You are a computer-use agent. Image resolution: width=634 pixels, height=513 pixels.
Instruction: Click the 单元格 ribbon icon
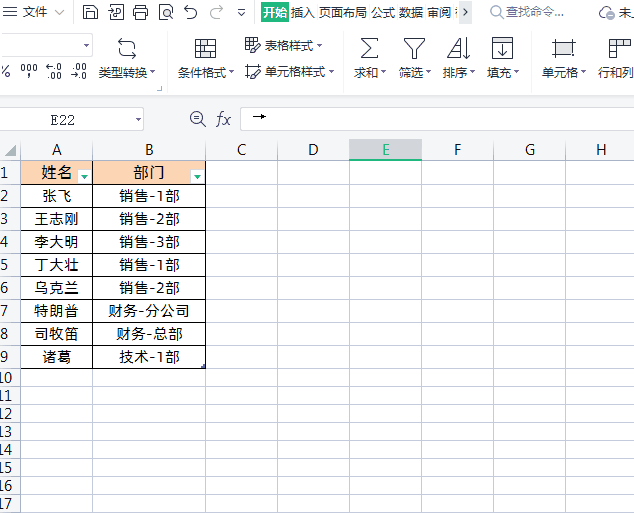pyautogui.click(x=563, y=48)
